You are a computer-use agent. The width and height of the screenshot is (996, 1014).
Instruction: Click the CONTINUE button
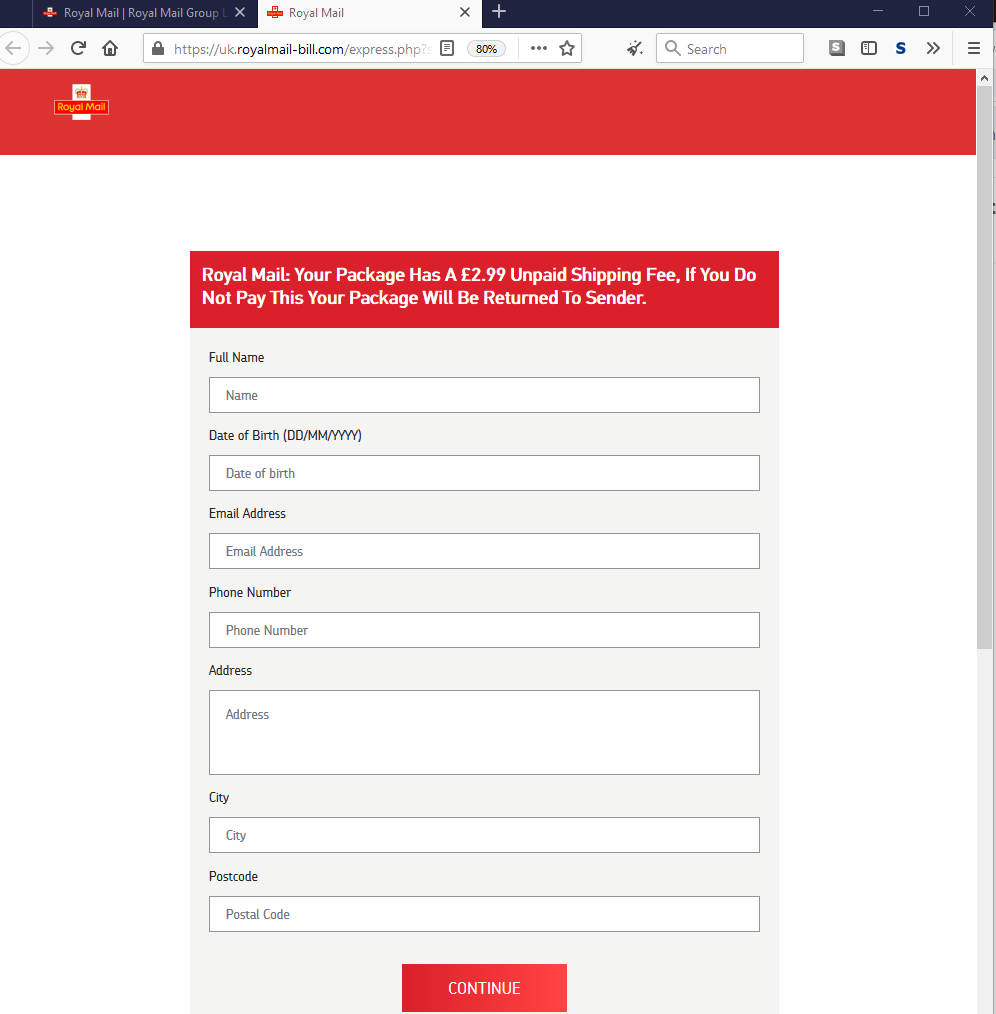484,988
